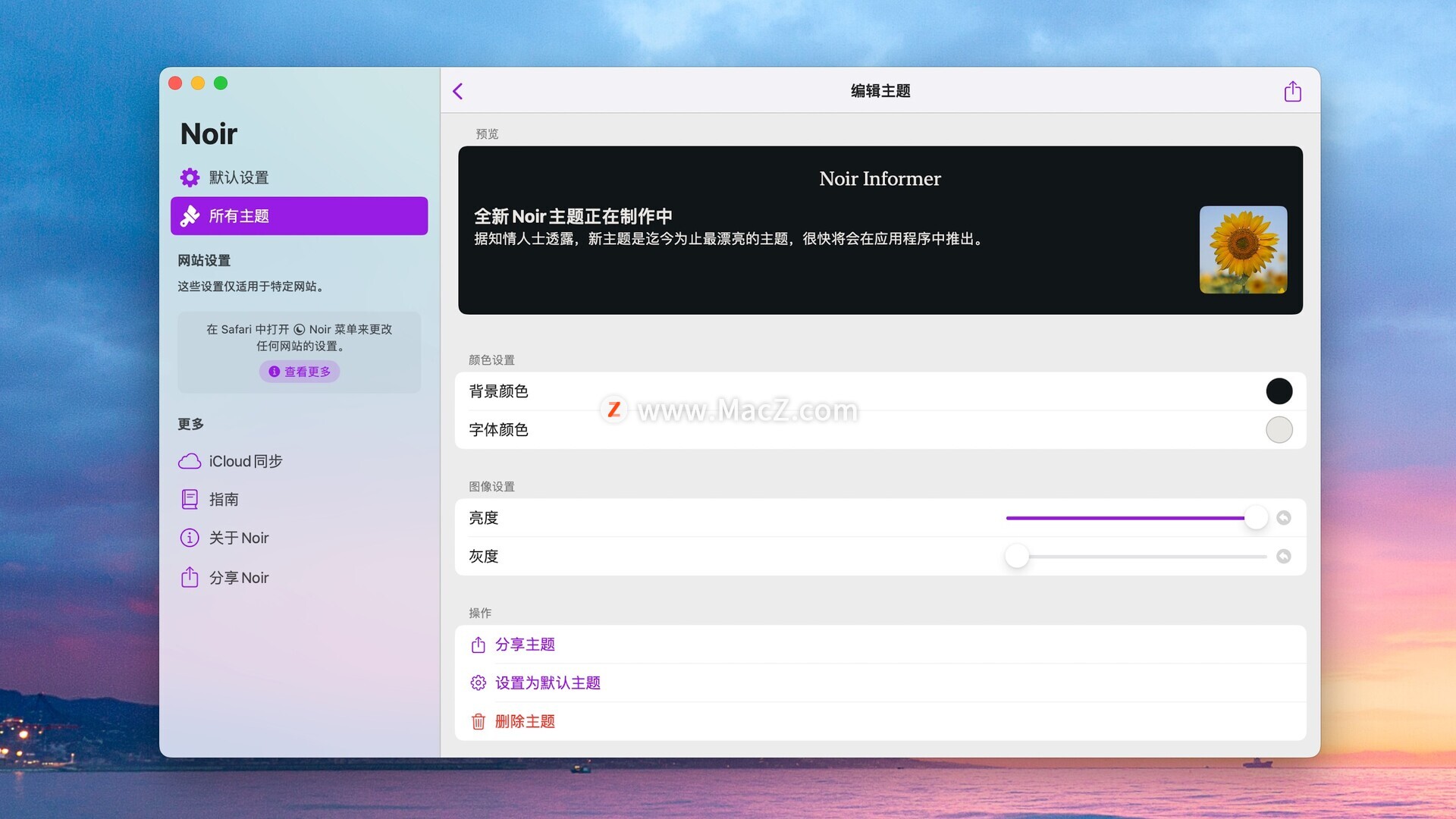Open 默认设置 in the sidebar
Image resolution: width=1456 pixels, height=819 pixels.
click(x=299, y=177)
